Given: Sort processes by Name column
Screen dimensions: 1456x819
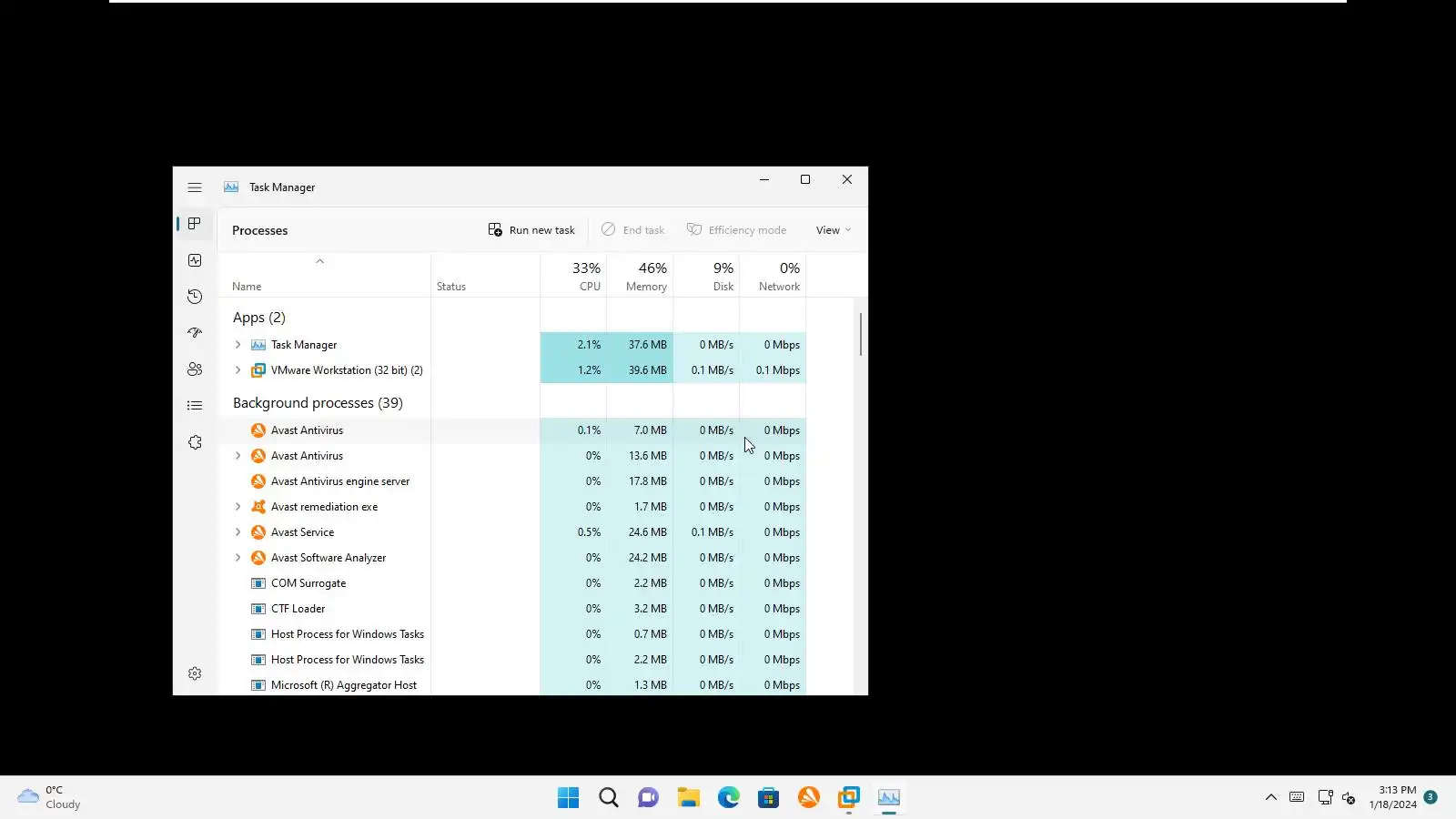Looking at the screenshot, I should 247,287.
